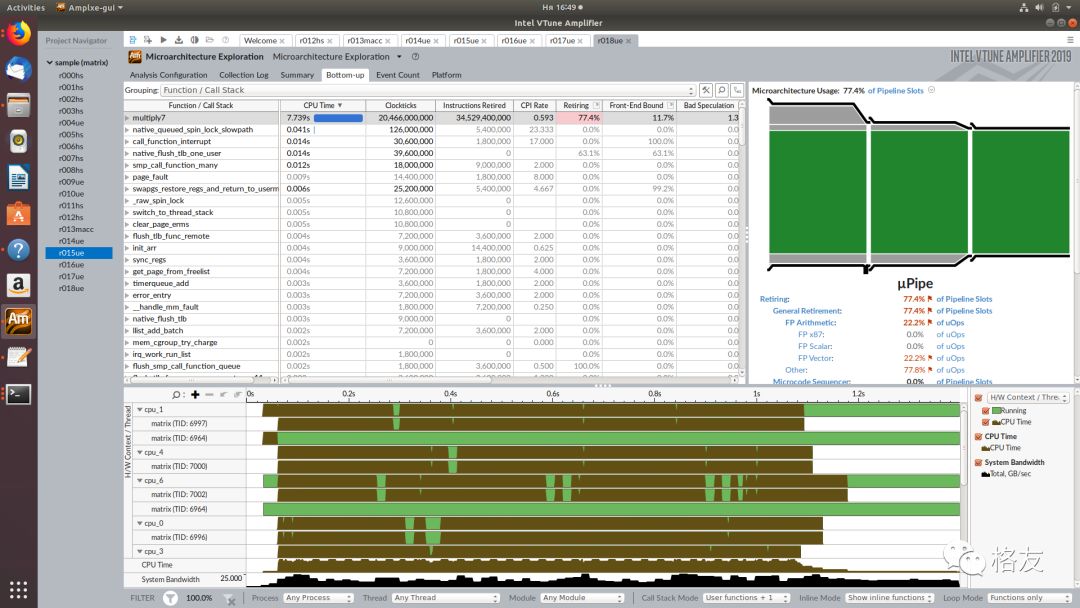Image resolution: width=1080 pixels, height=608 pixels.
Task: Open the Loop Mode dropdown
Action: tap(1028, 598)
